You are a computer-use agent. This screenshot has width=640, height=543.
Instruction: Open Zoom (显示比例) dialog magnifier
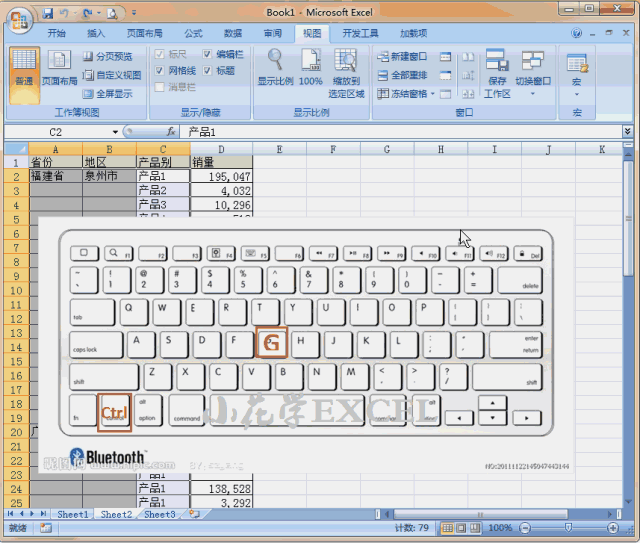tap(276, 67)
